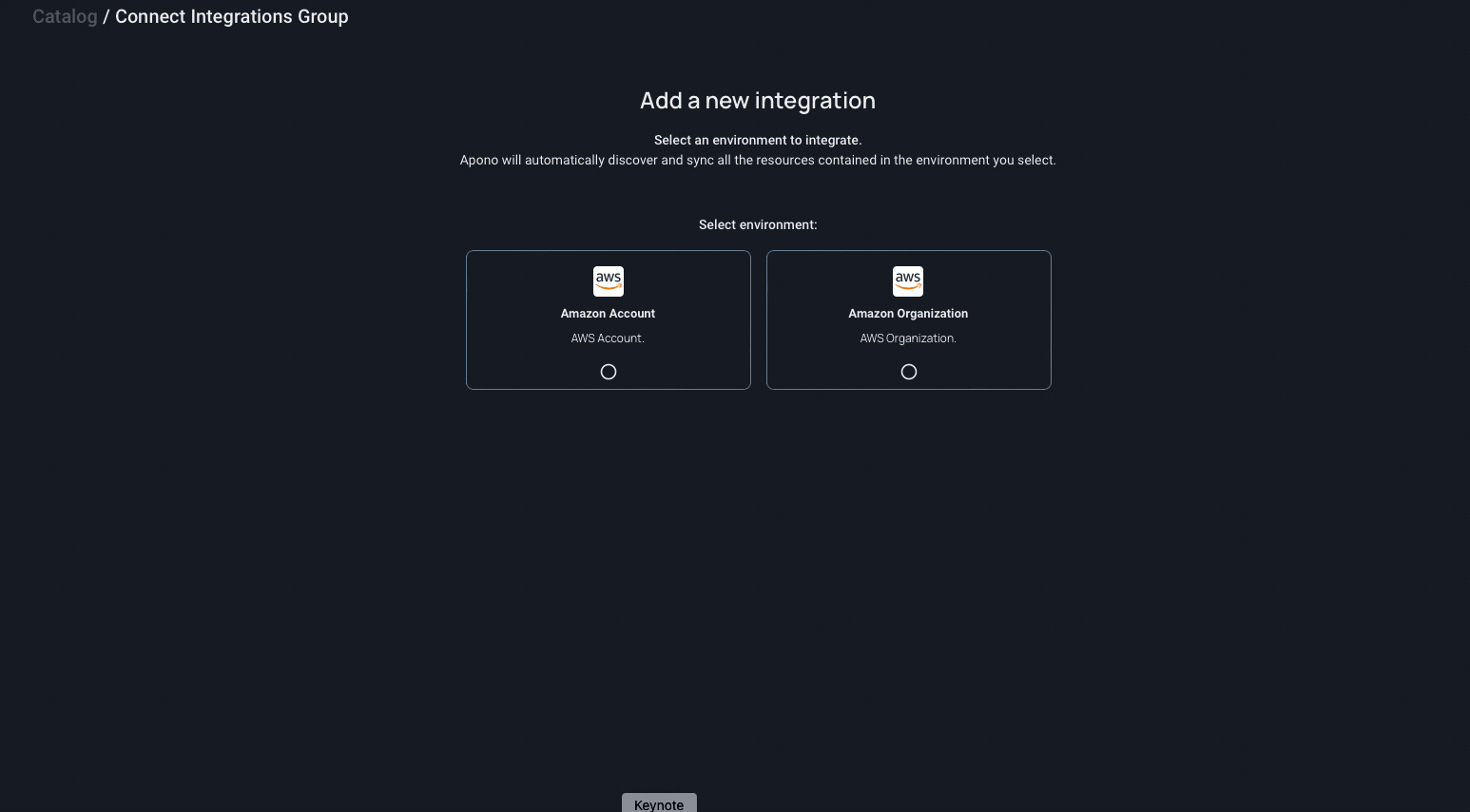Click the Amazon Organization card title
The width and height of the screenshot is (1470, 812).
click(x=908, y=314)
